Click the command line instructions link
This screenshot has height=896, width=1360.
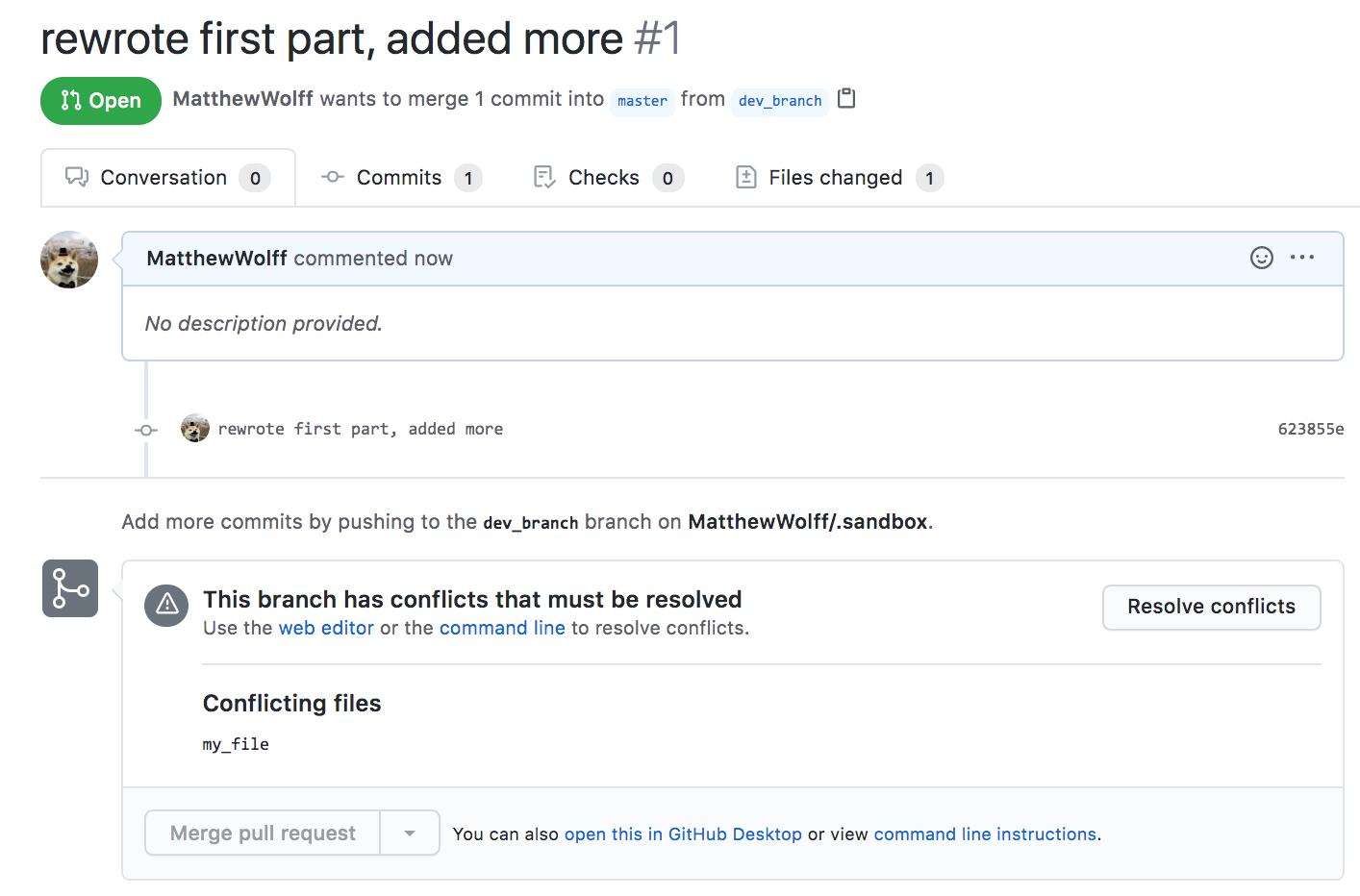pos(985,834)
